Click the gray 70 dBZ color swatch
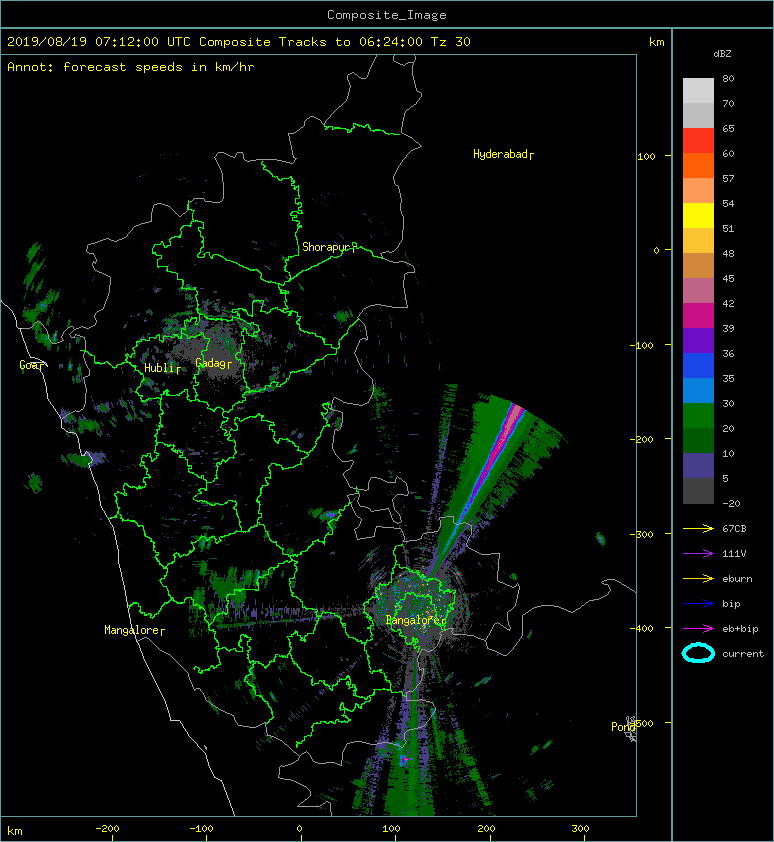The image size is (774, 842). 698,115
